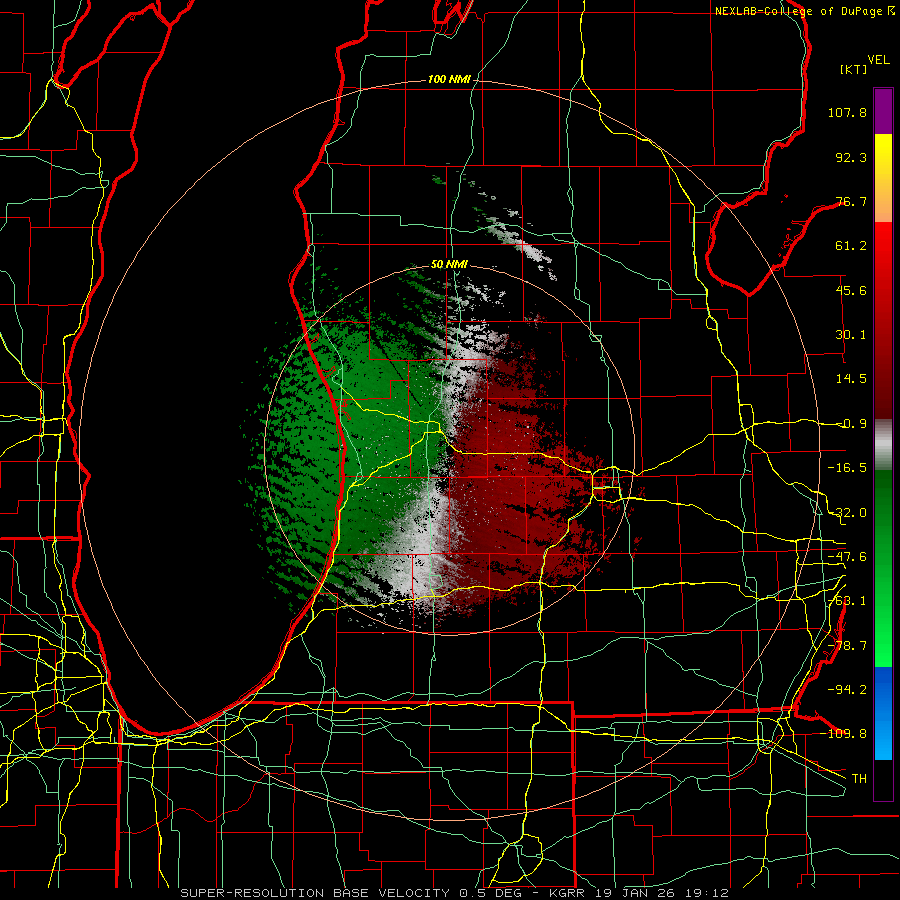The image size is (900, 900).
Task: Click the 30.1 velocity scale value
Action: pos(851,335)
